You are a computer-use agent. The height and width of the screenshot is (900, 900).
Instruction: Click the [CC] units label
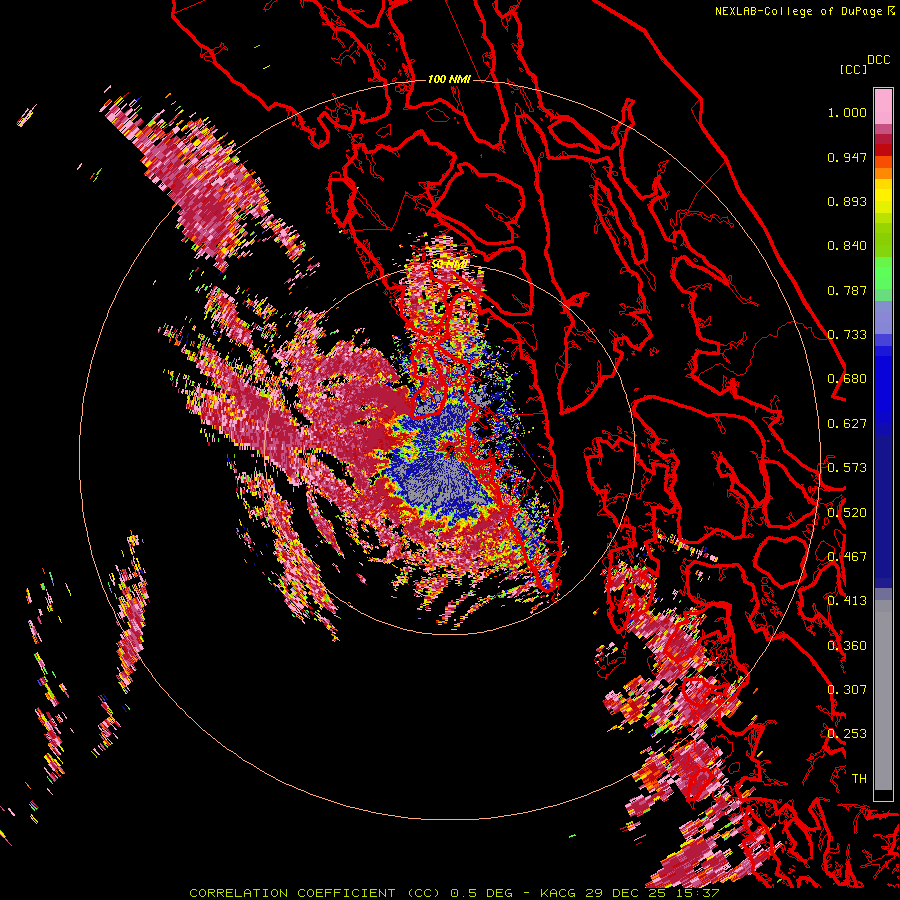point(853,69)
